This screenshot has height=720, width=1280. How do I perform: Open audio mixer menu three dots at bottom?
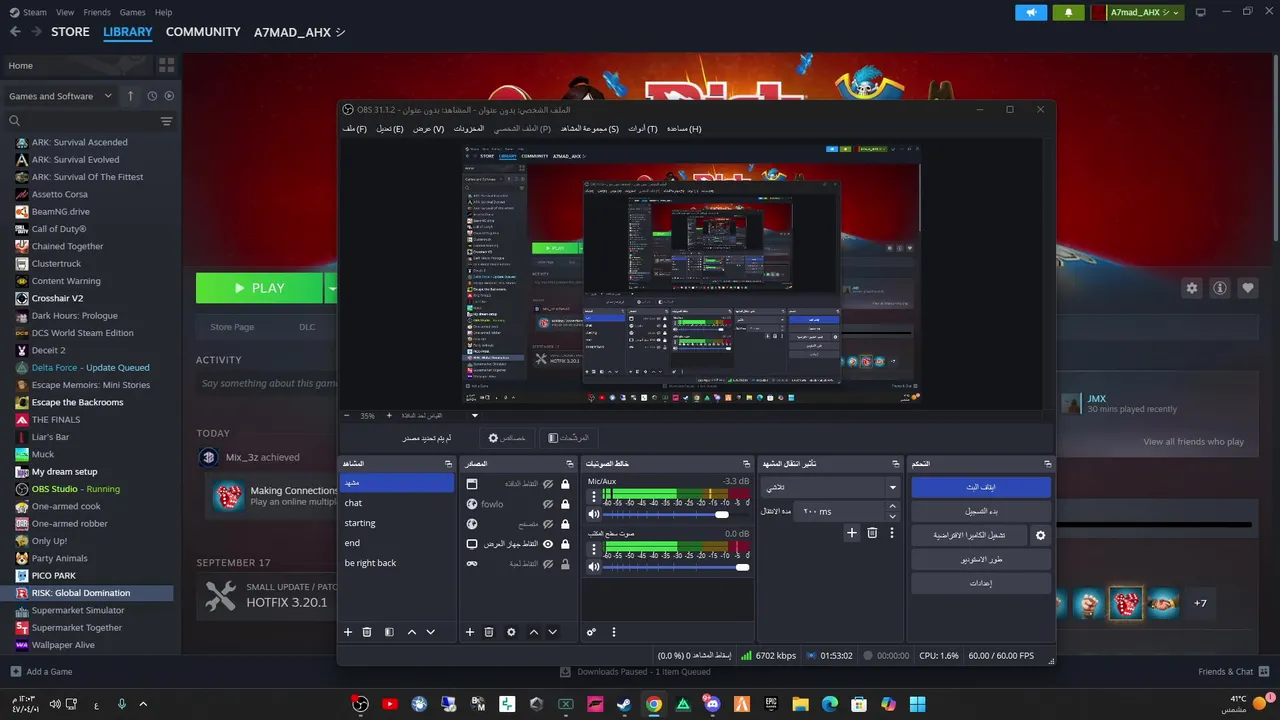[614, 632]
